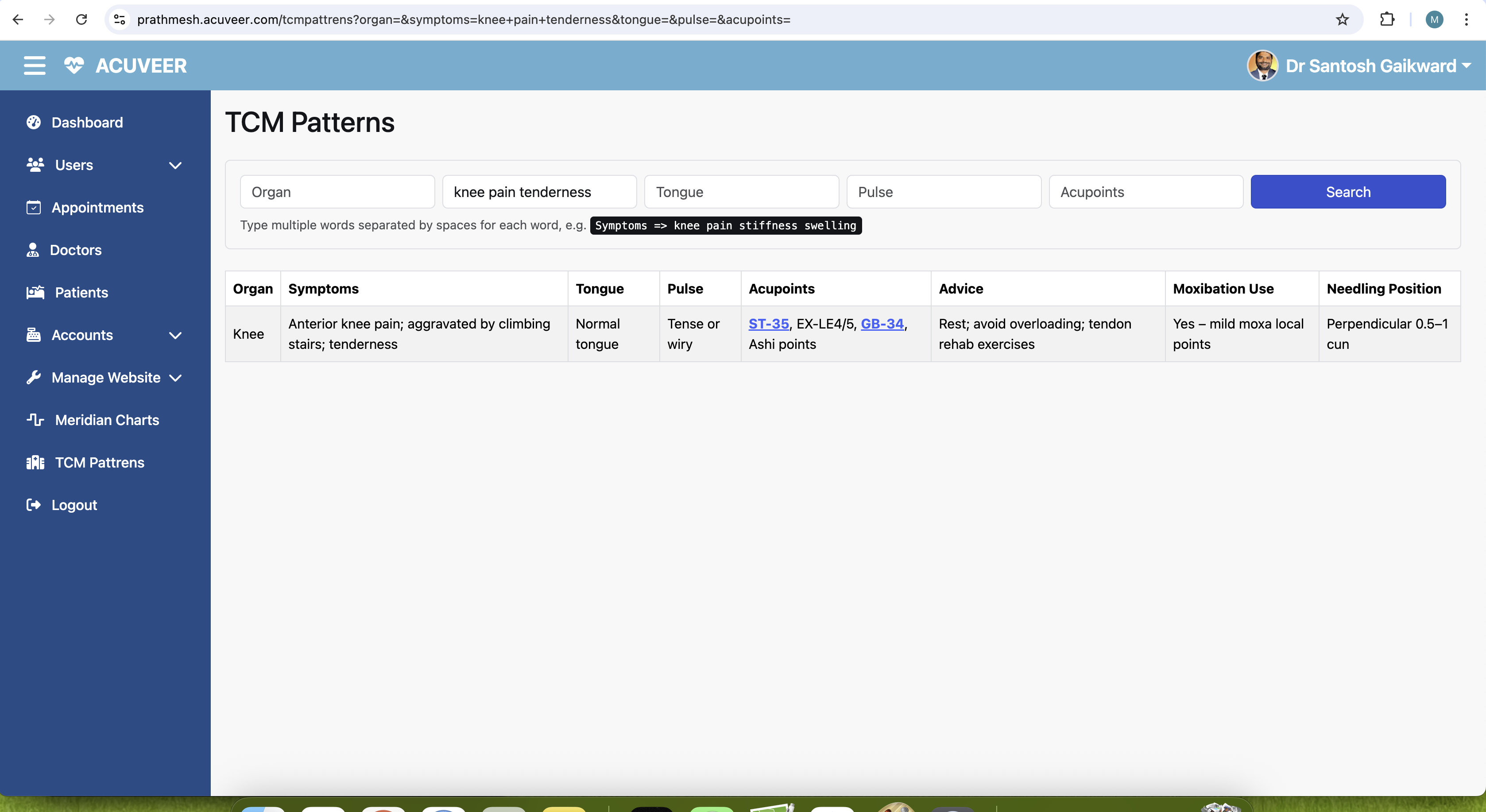Click the Patients bed icon

(35, 292)
